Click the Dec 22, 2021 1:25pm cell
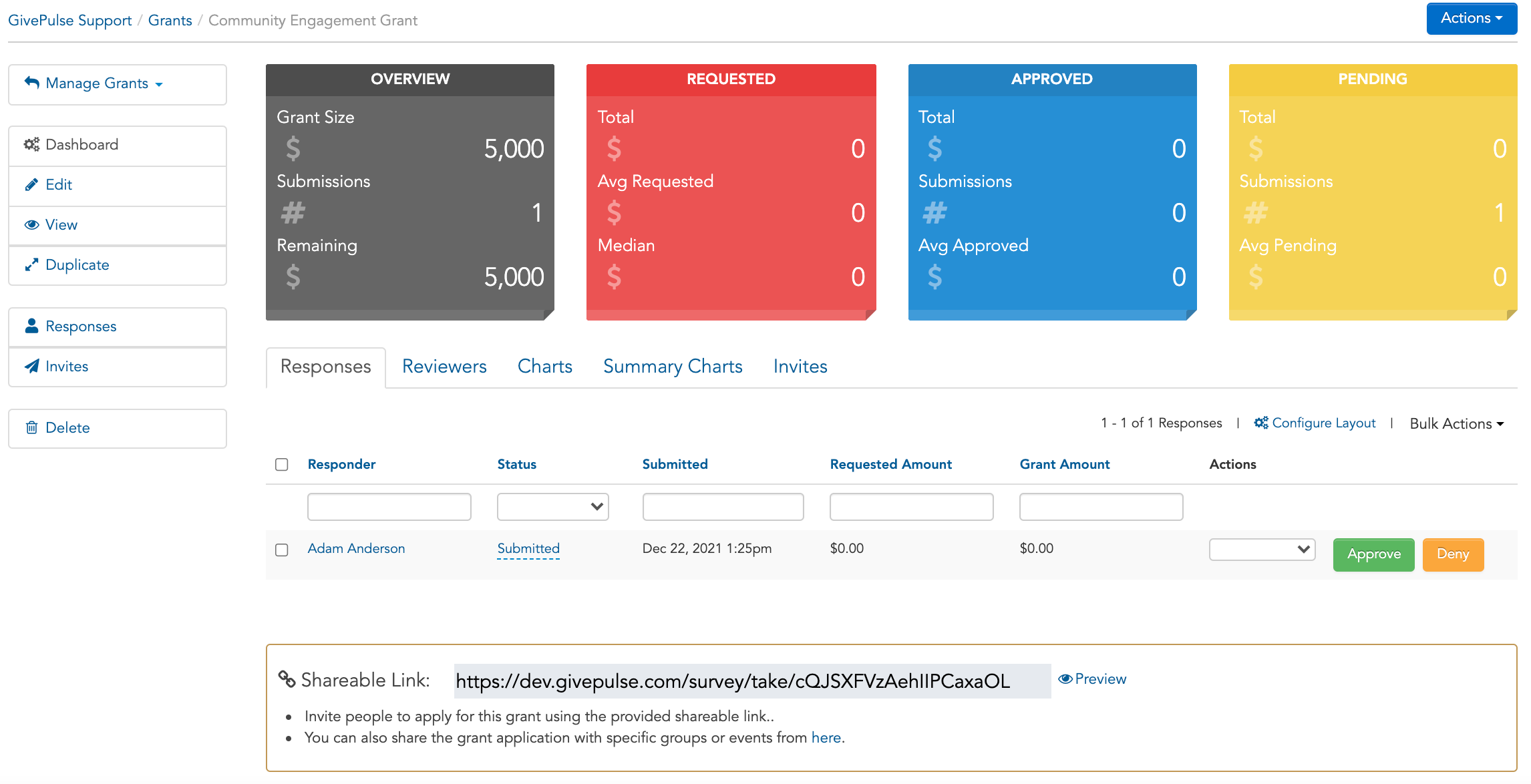This screenshot has width=1531, height=784. point(707,548)
